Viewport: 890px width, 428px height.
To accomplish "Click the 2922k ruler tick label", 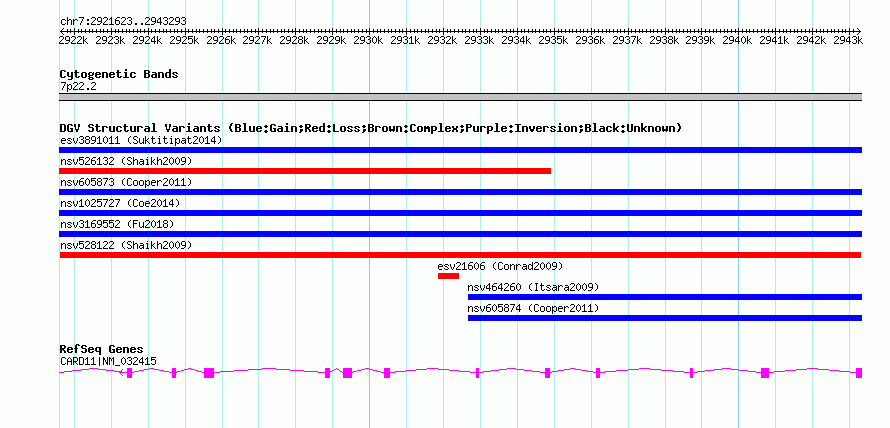I will click(74, 40).
